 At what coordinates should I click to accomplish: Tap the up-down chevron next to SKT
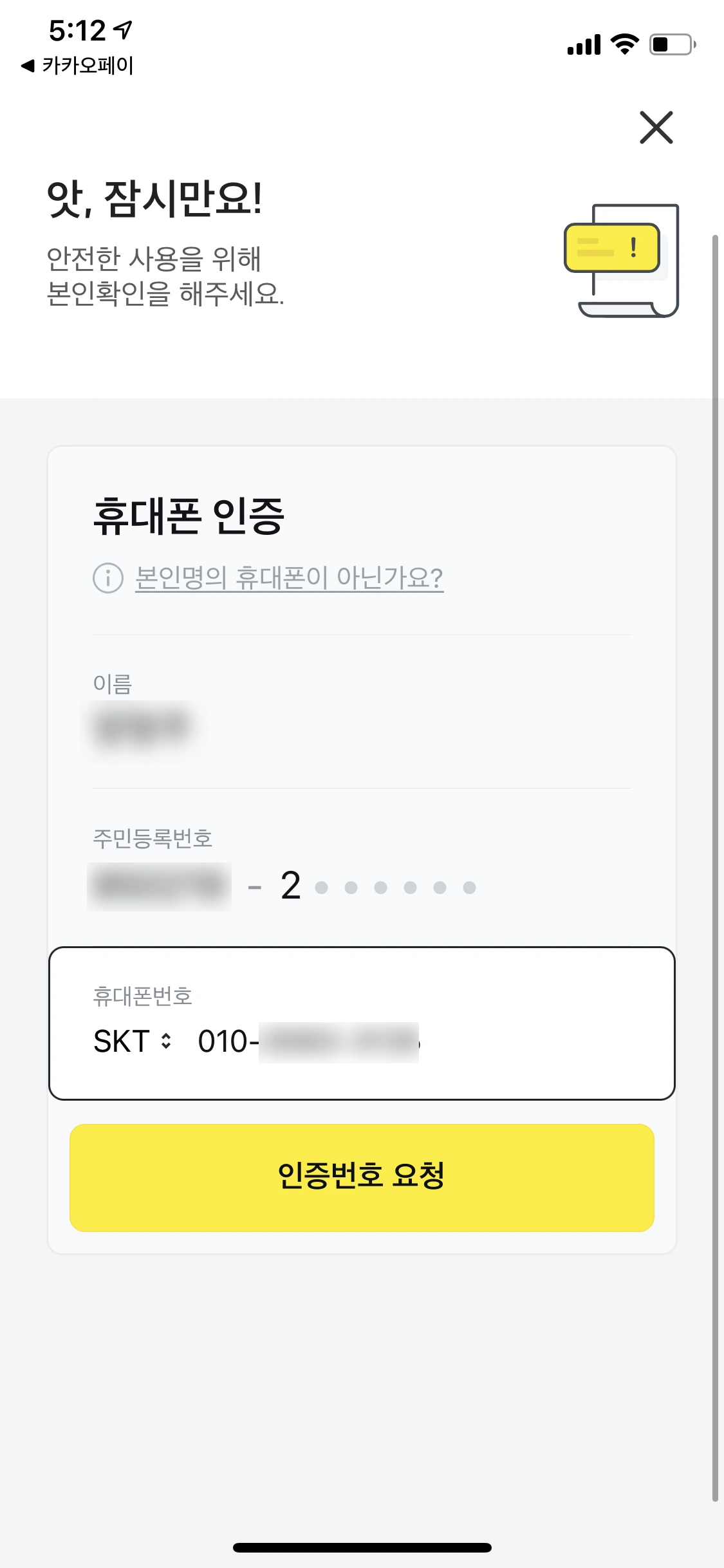point(166,1041)
